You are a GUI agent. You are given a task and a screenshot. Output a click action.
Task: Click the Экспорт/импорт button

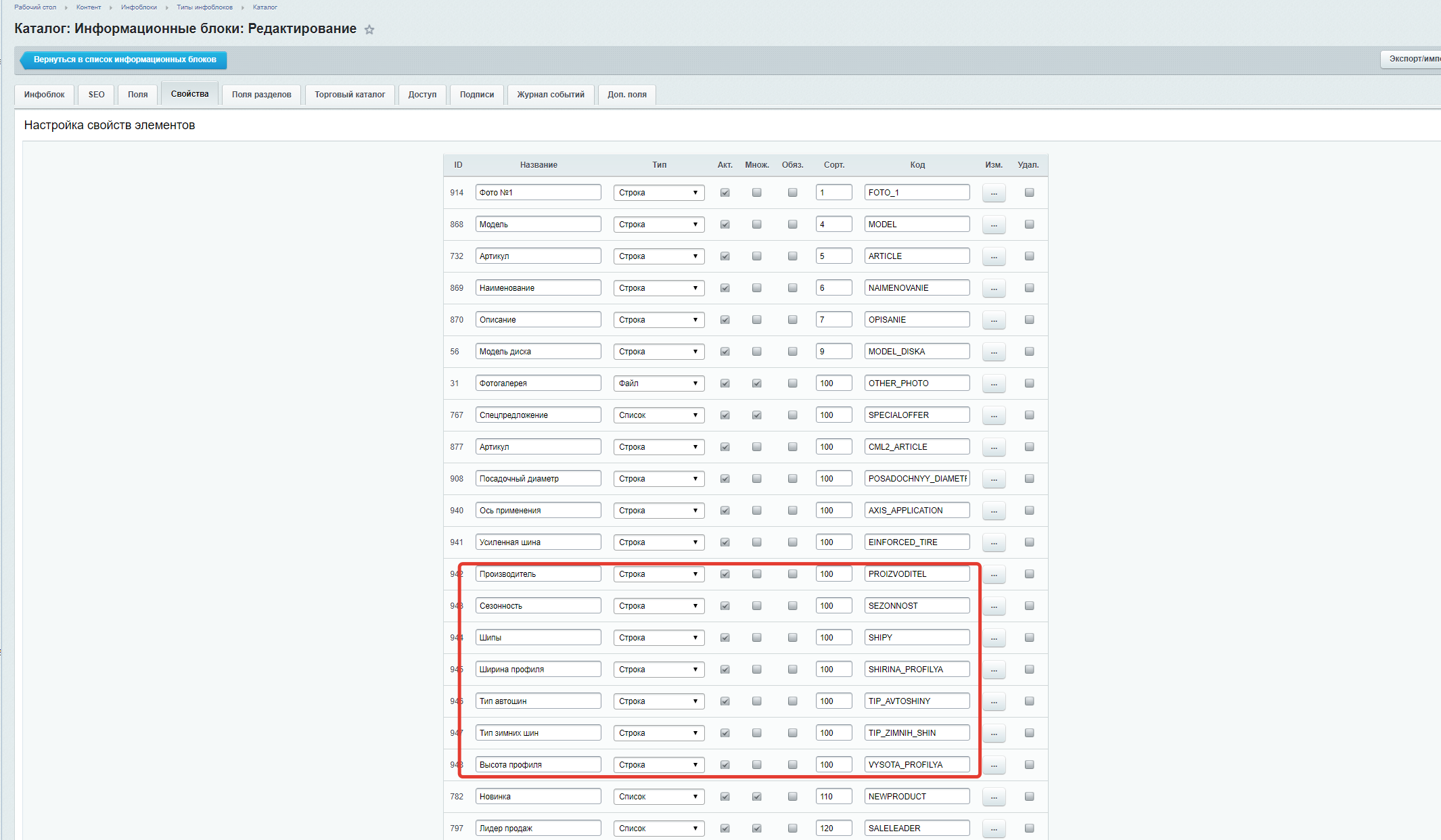coord(1411,59)
